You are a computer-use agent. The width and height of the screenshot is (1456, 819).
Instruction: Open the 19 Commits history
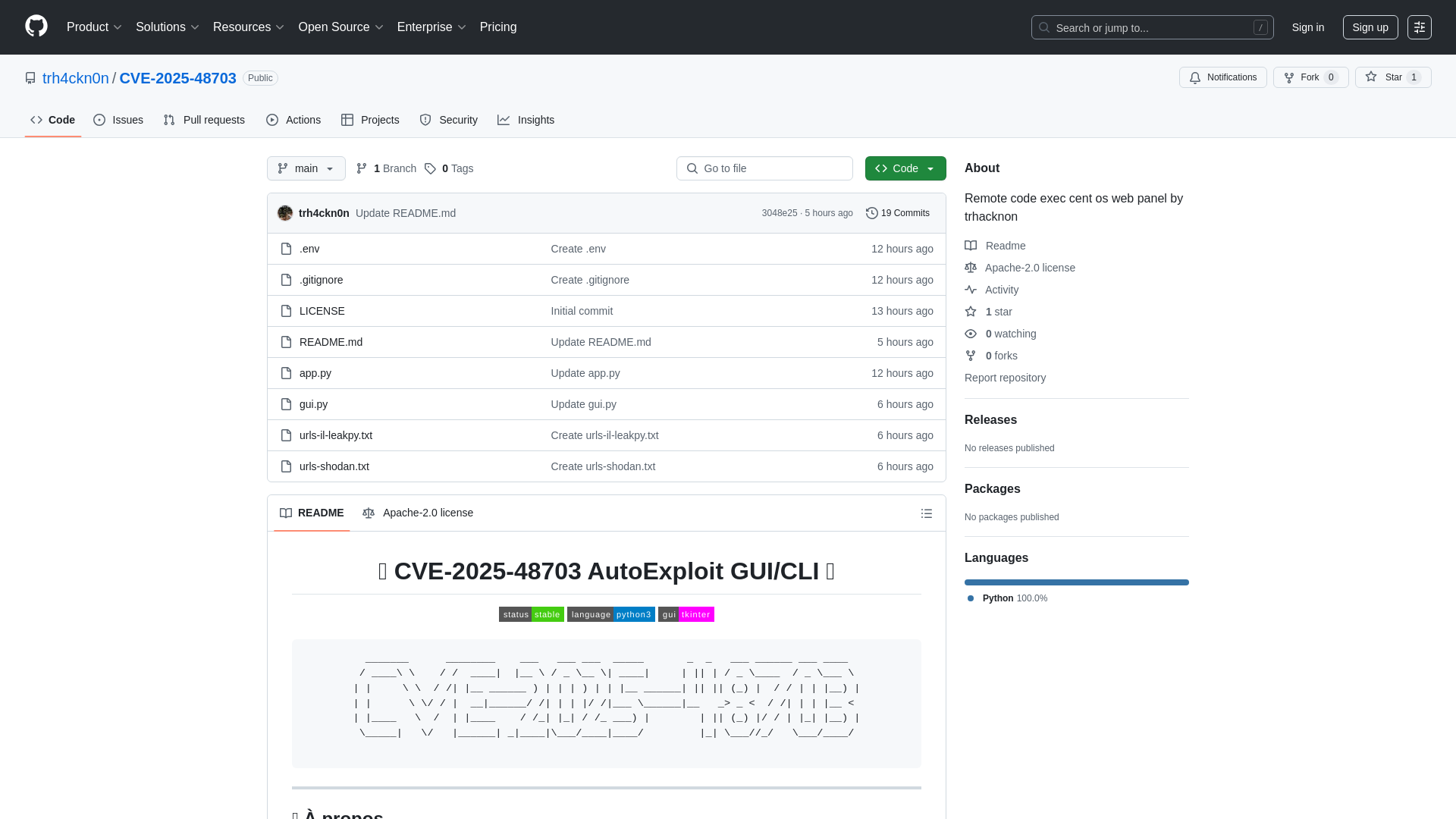898,213
